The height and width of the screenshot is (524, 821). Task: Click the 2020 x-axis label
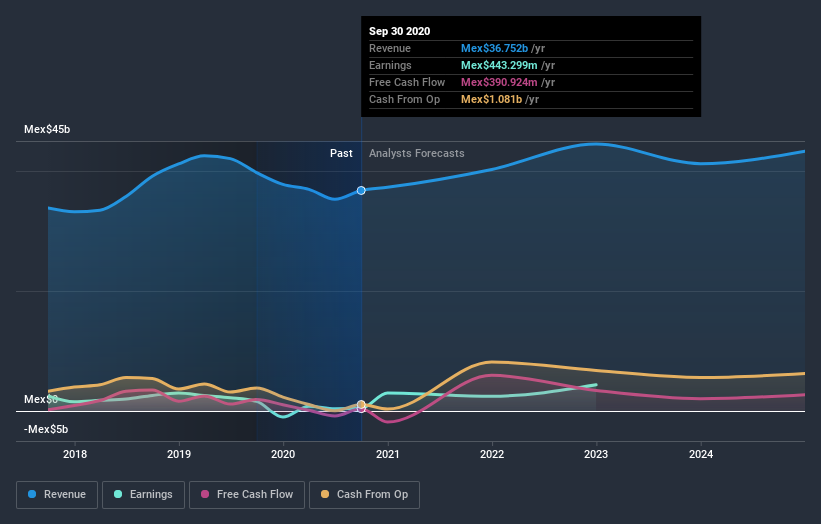283,454
